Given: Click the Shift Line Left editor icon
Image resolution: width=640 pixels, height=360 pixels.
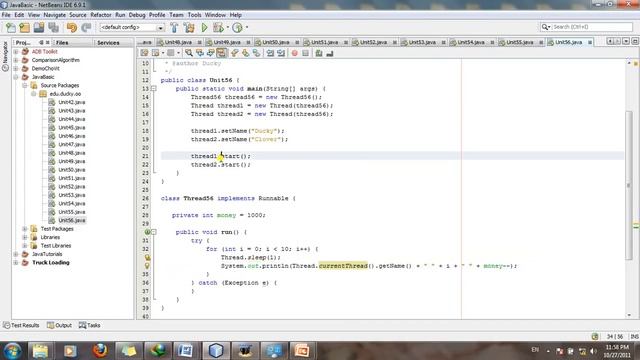Looking at the screenshot, I should click(x=270, y=53).
